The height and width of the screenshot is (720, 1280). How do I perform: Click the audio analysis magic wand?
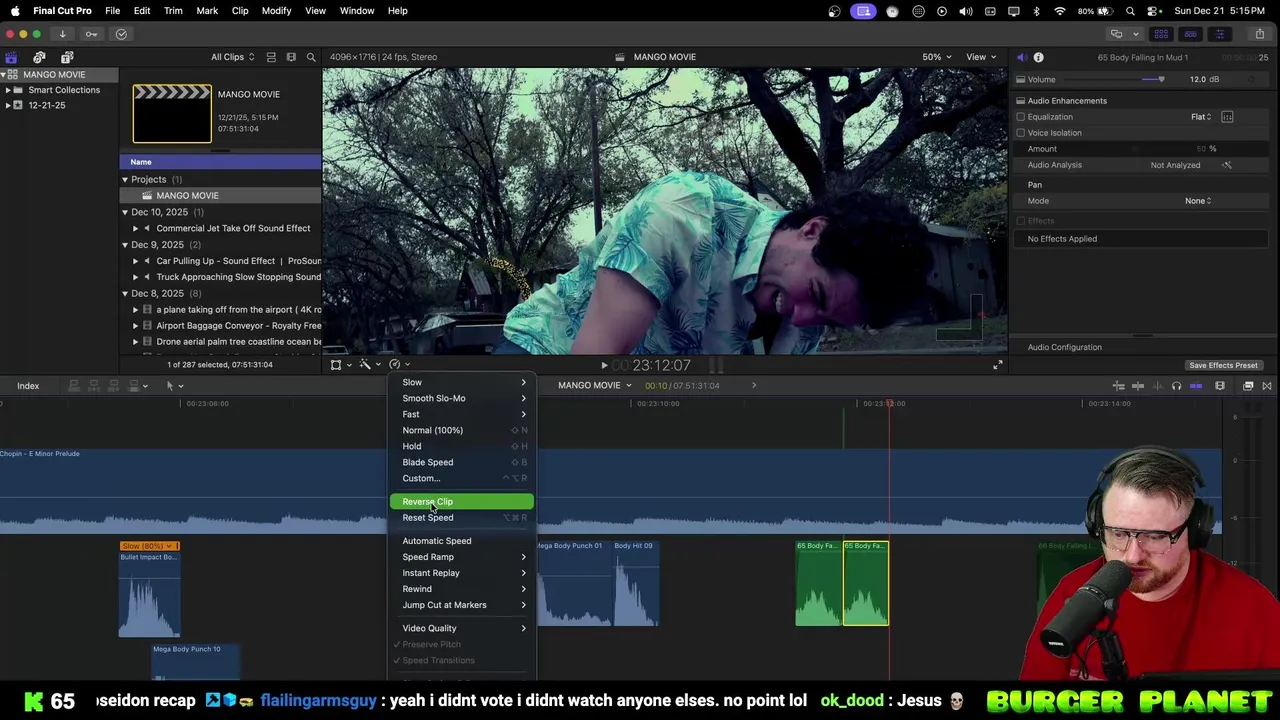1227,165
